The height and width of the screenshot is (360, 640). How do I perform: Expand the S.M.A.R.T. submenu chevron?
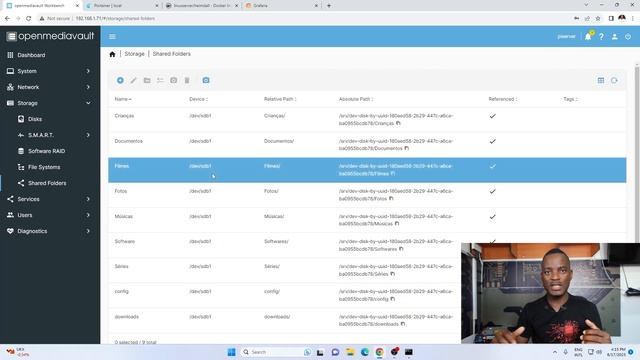(x=88, y=135)
